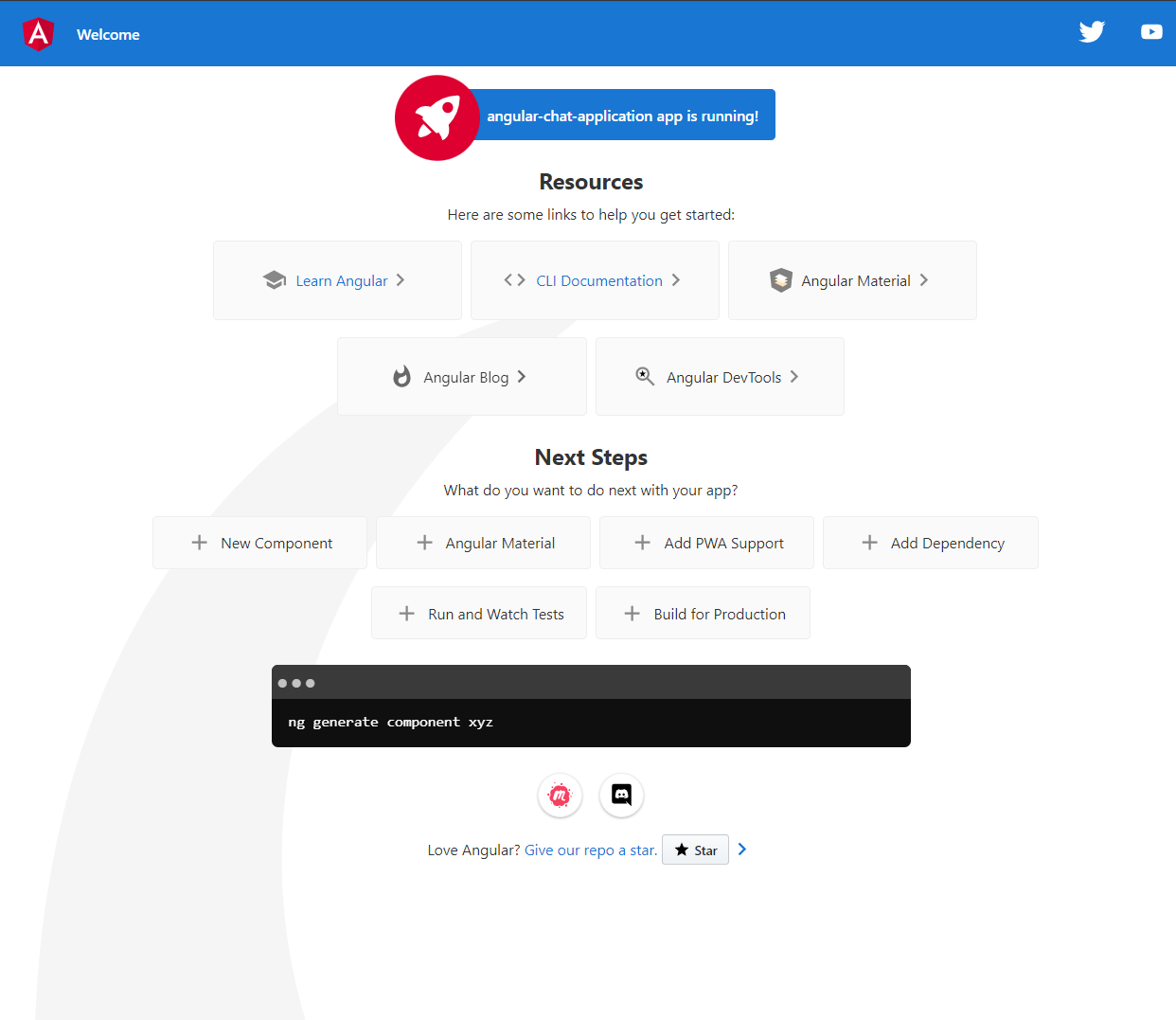Click 'What do you want to do next' text
The width and height of the screenshot is (1176, 1020).
(x=591, y=491)
